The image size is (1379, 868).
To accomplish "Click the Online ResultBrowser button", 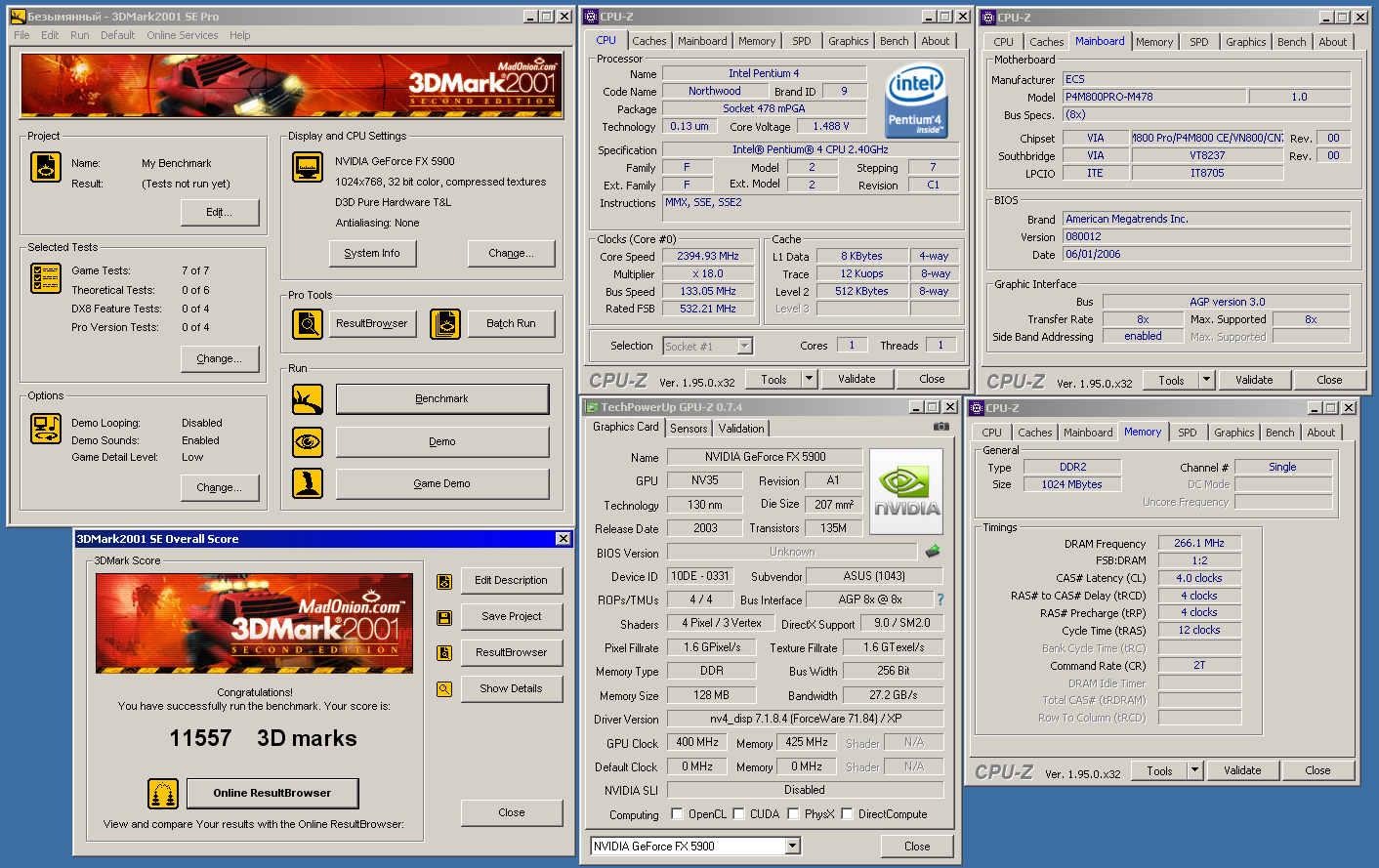I will (x=272, y=793).
